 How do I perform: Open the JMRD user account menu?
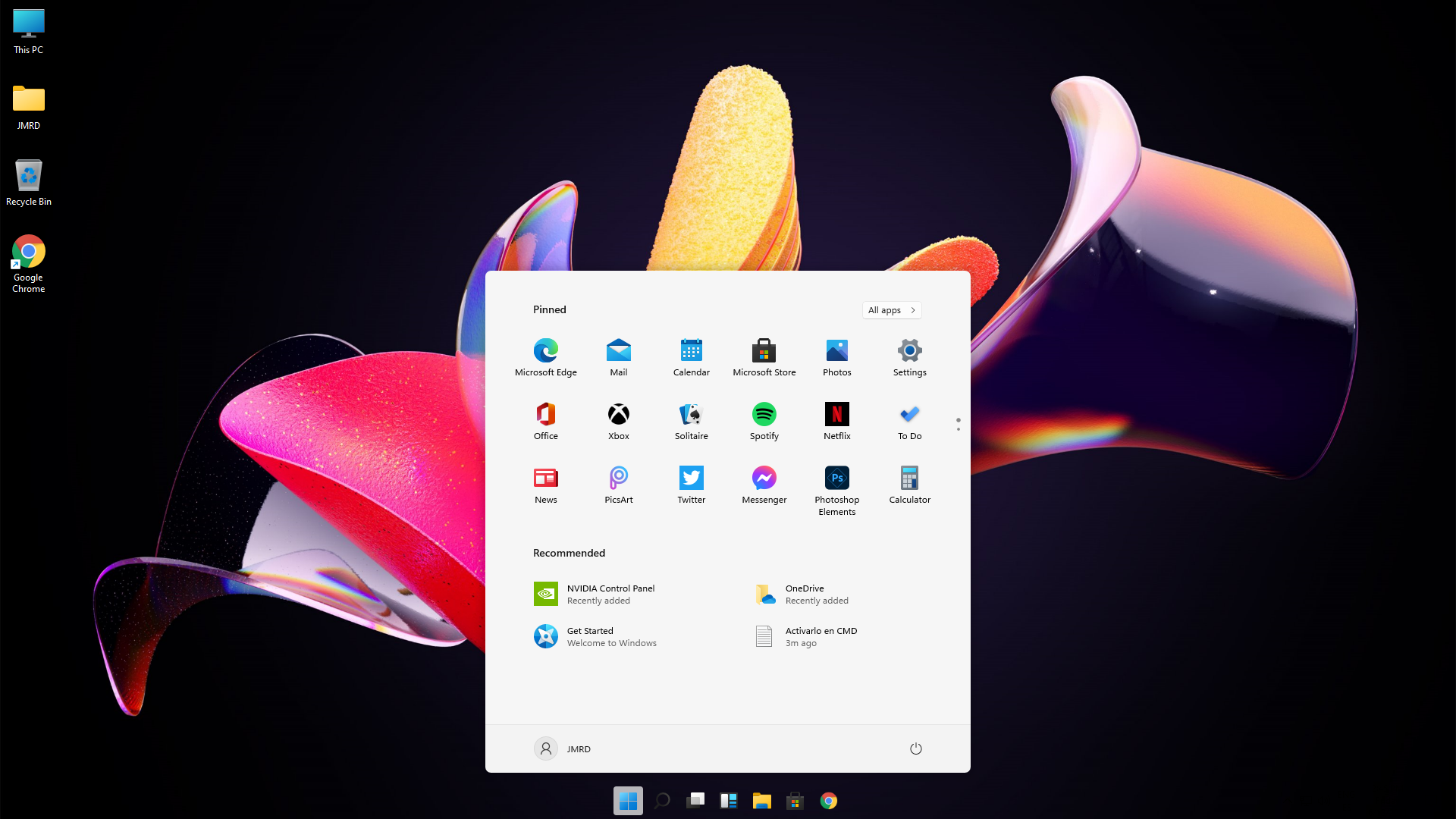click(562, 748)
